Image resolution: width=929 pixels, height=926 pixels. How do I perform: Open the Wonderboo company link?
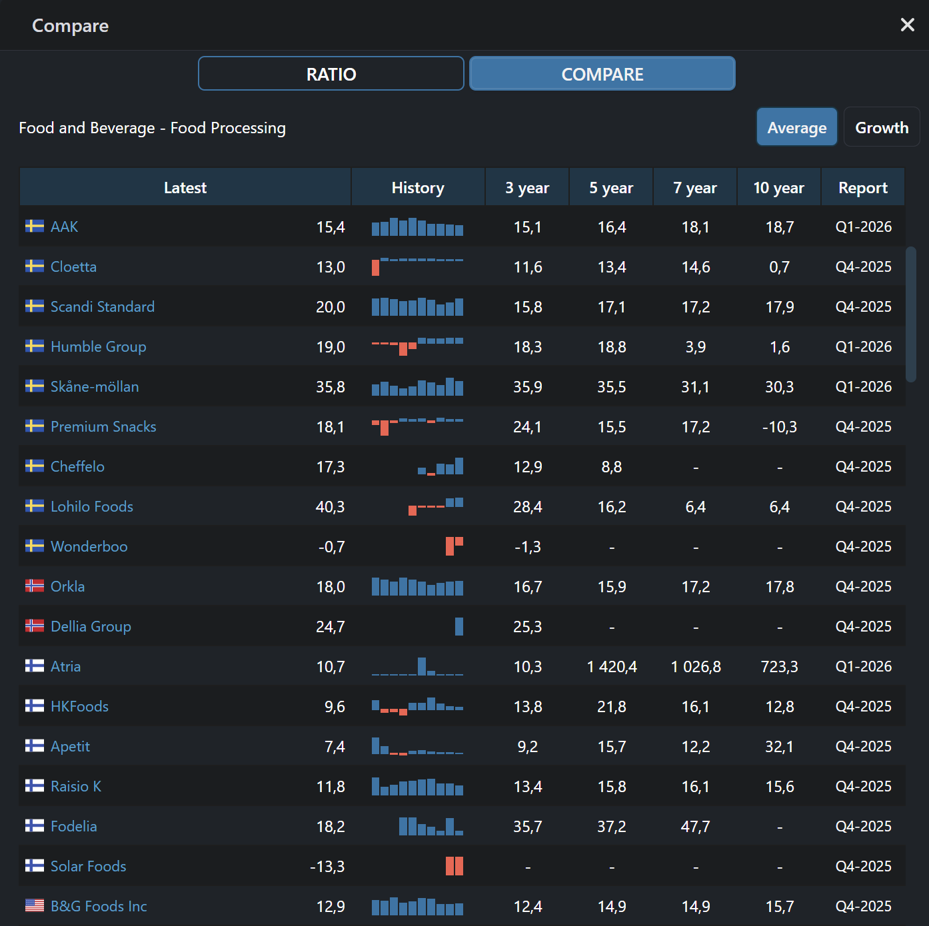pos(89,546)
